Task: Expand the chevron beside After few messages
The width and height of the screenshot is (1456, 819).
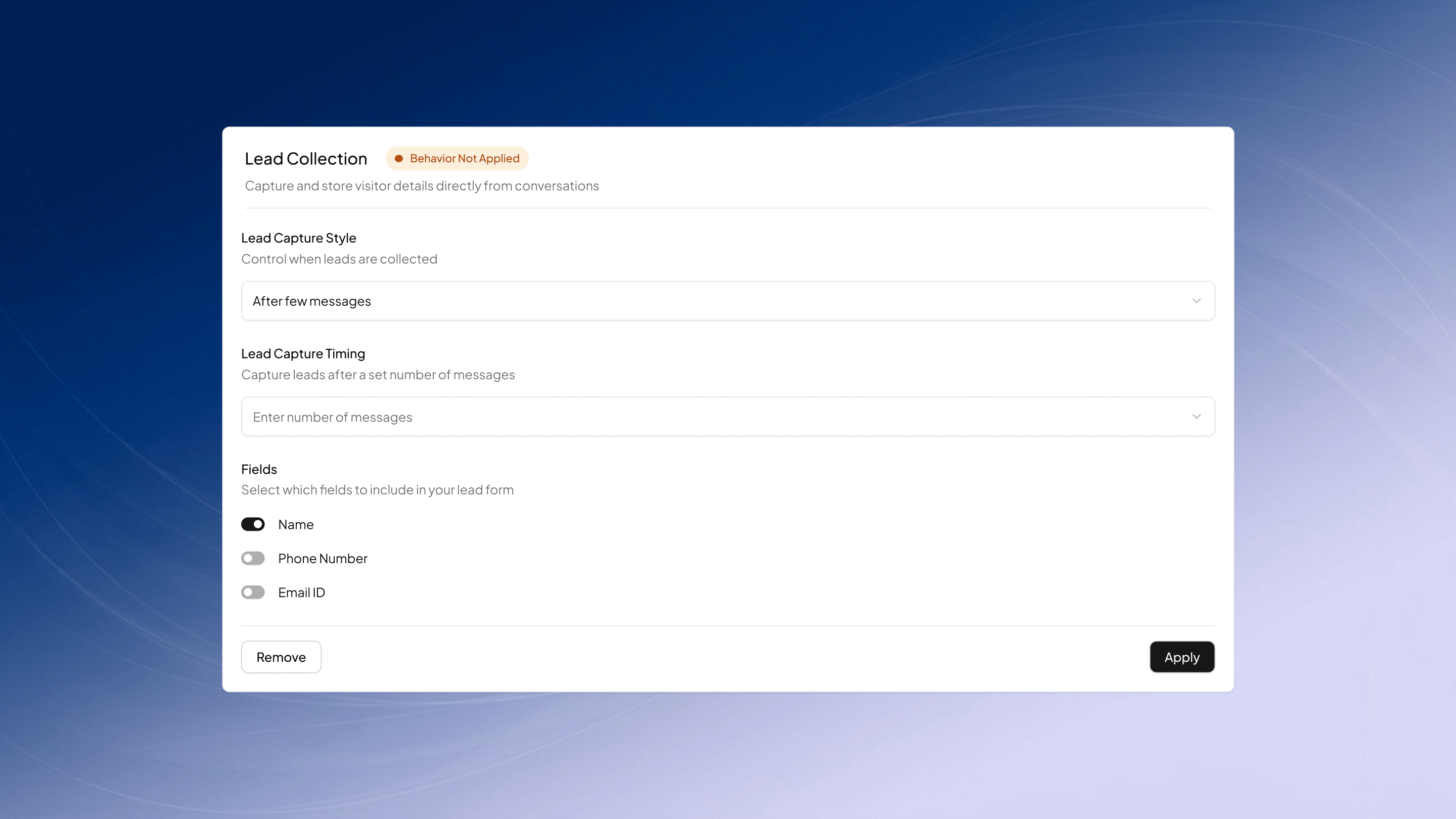Action: [x=1196, y=301]
